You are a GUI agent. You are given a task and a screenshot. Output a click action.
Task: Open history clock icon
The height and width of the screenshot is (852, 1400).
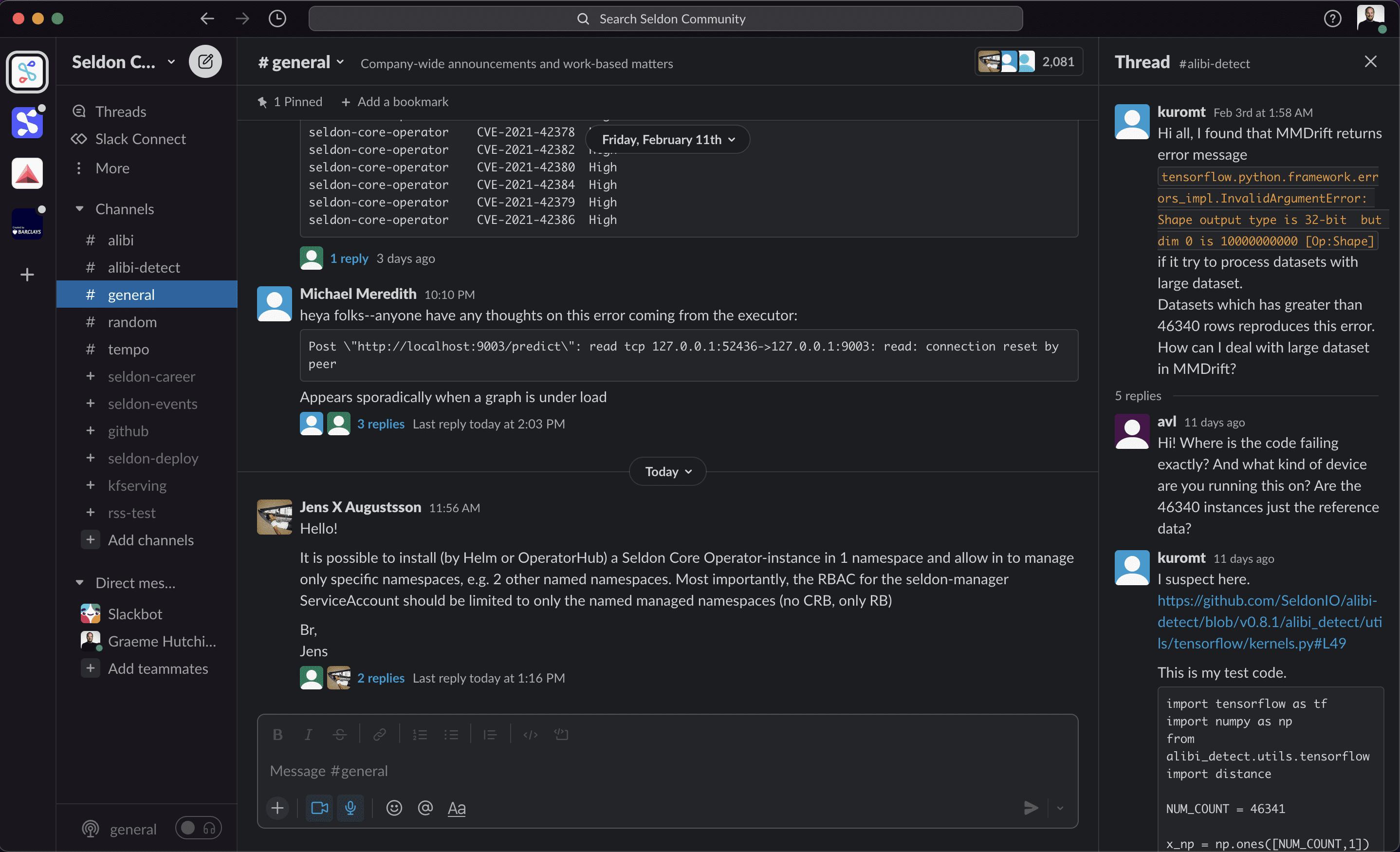277,19
